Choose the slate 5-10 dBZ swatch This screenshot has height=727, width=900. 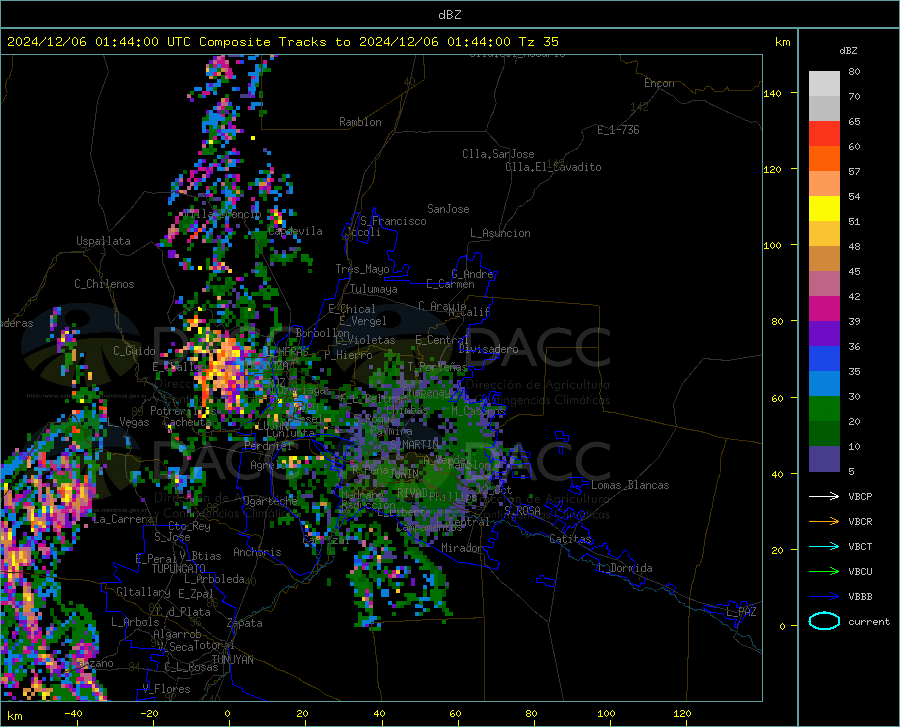click(x=824, y=459)
